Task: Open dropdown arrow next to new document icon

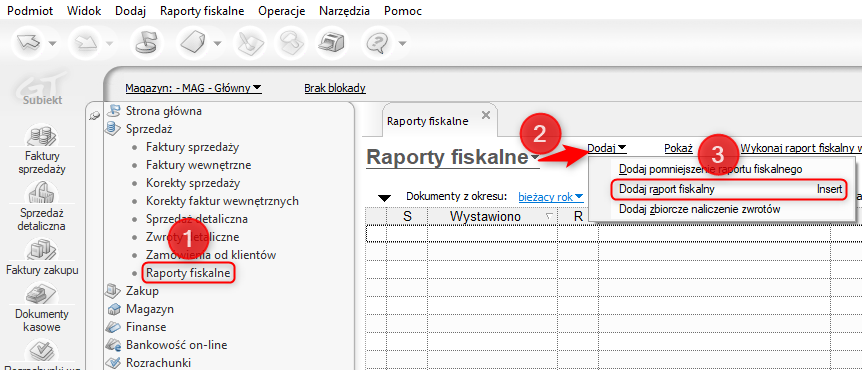Action: coord(218,43)
